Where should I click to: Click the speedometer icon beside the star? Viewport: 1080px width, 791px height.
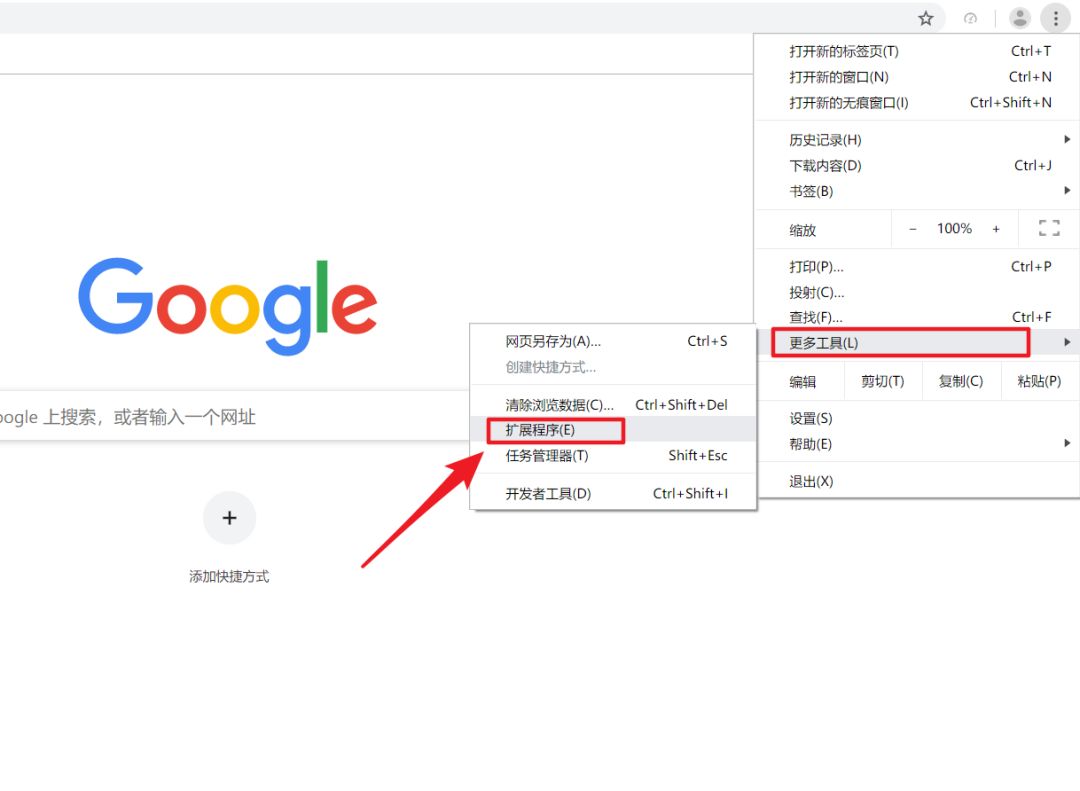tap(970, 19)
